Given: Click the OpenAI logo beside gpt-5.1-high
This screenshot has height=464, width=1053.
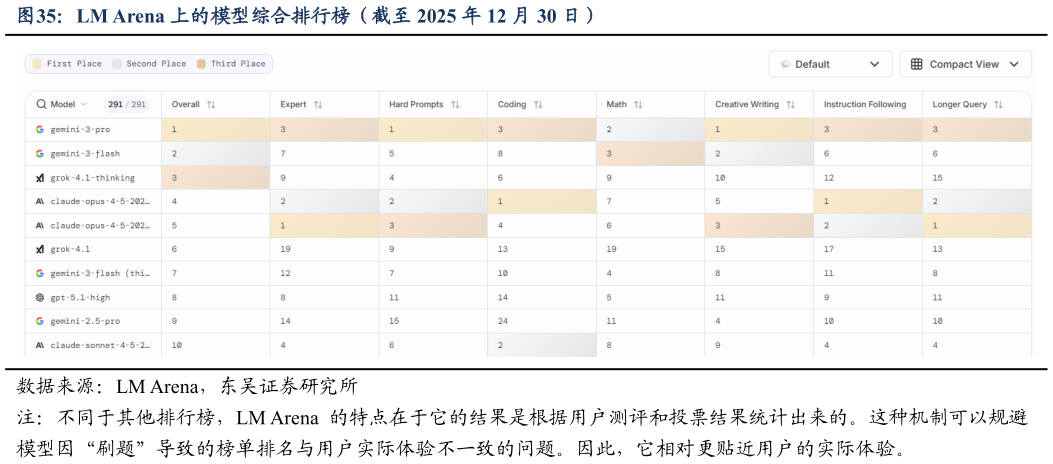Looking at the screenshot, I should point(40,297).
